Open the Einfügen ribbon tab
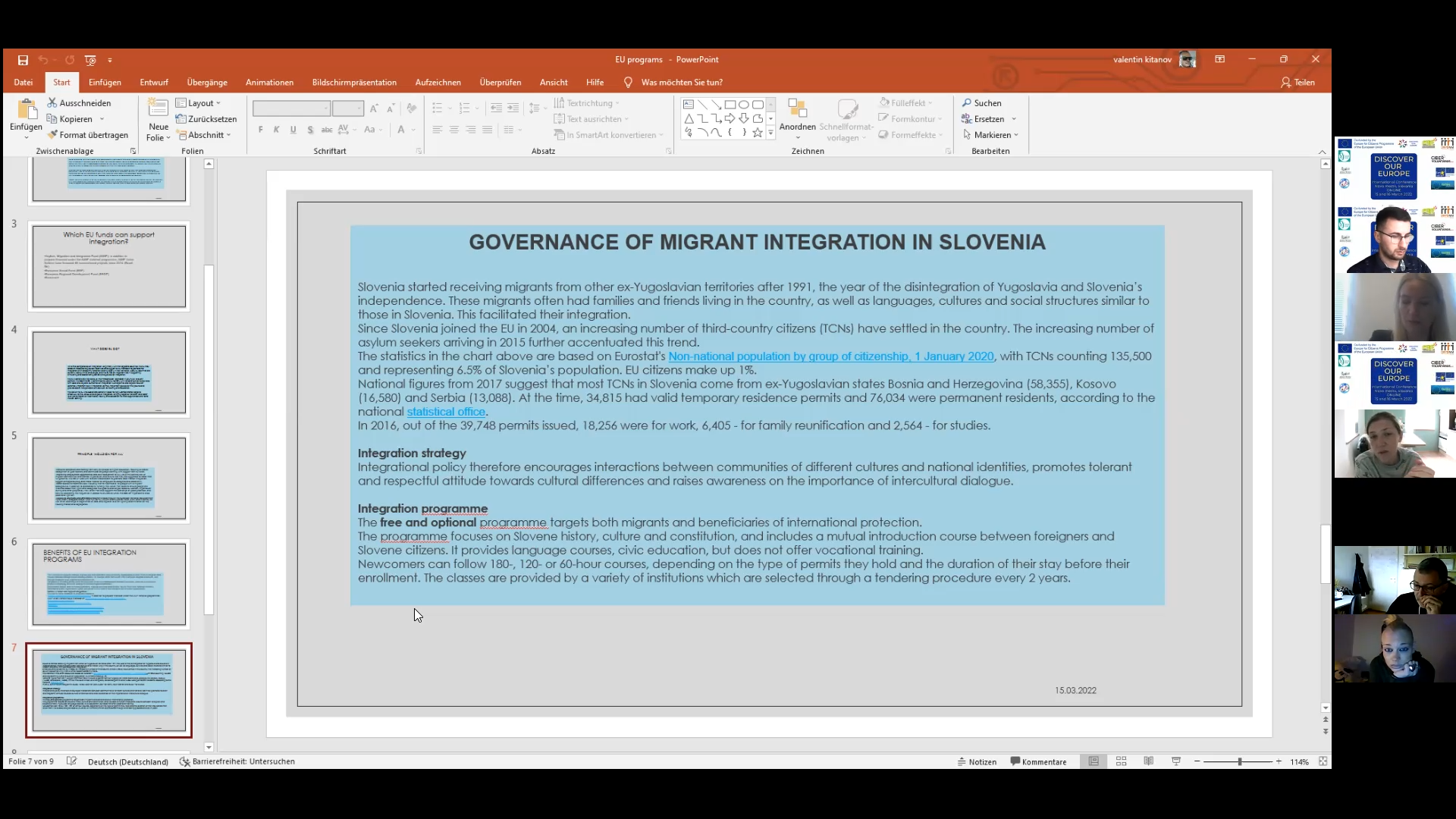 pos(105,82)
